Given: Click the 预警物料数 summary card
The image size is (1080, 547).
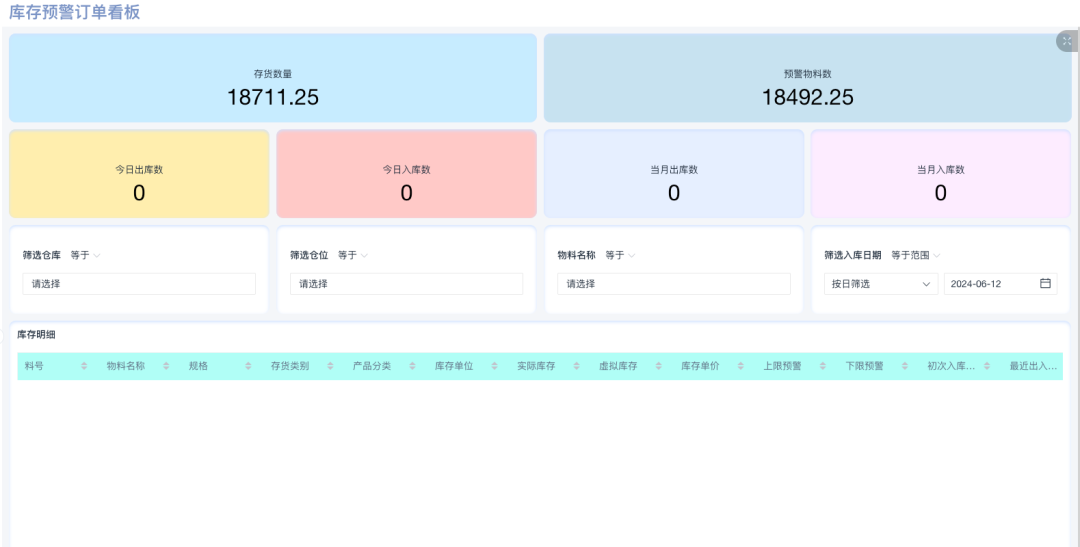Looking at the screenshot, I should (x=807, y=78).
